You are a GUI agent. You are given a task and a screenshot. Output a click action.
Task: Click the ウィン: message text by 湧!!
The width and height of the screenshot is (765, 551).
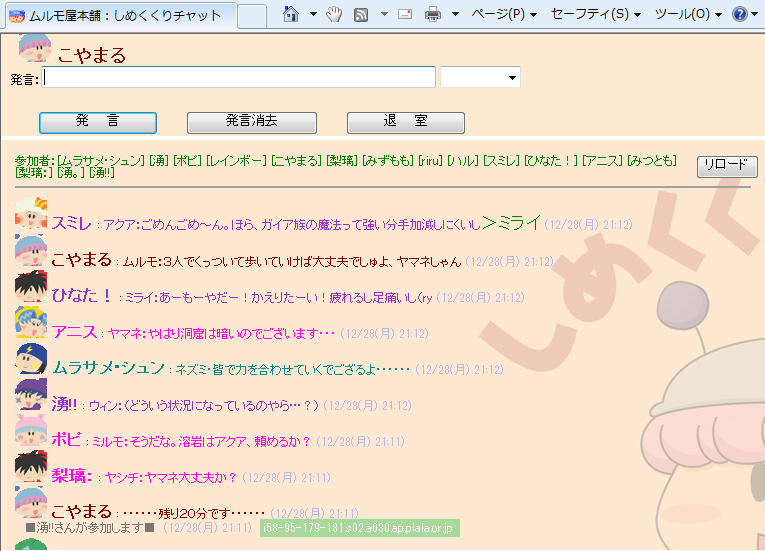coord(204,406)
